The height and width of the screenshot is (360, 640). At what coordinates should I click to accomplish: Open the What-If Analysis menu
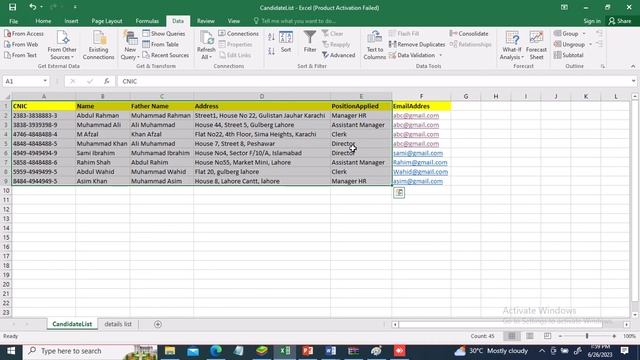pos(512,45)
